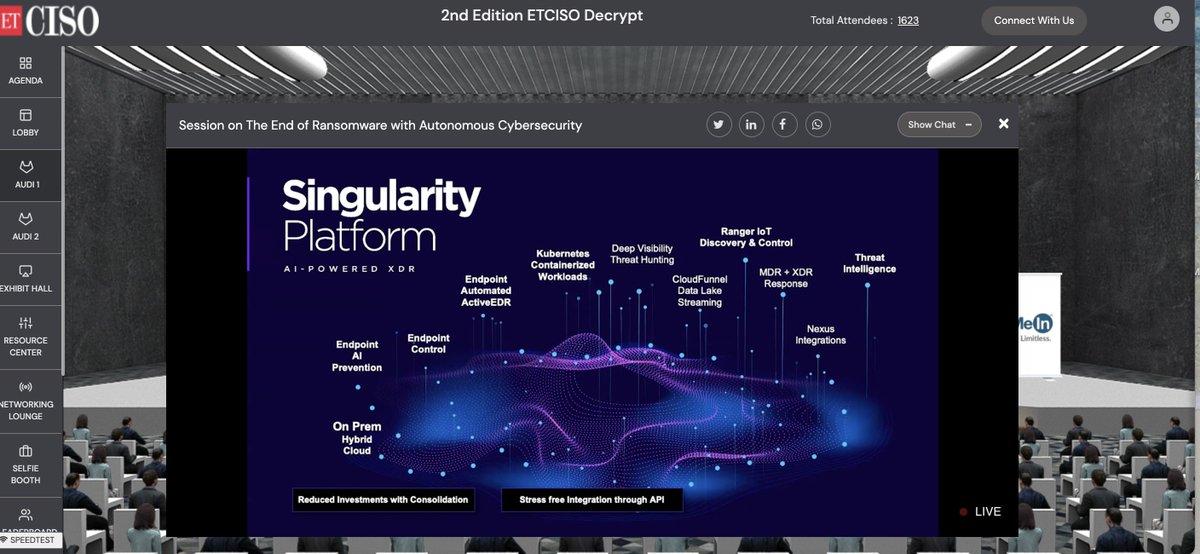This screenshot has height=554, width=1200.
Task: Click the Exhibit Hall screen icon
Action: click(26, 270)
